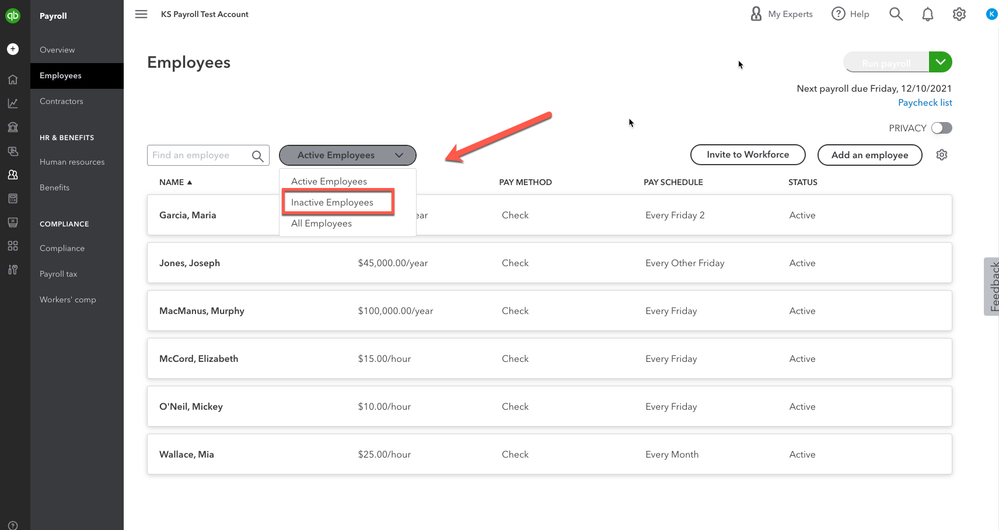Open Contractors in the sidebar

(61, 101)
